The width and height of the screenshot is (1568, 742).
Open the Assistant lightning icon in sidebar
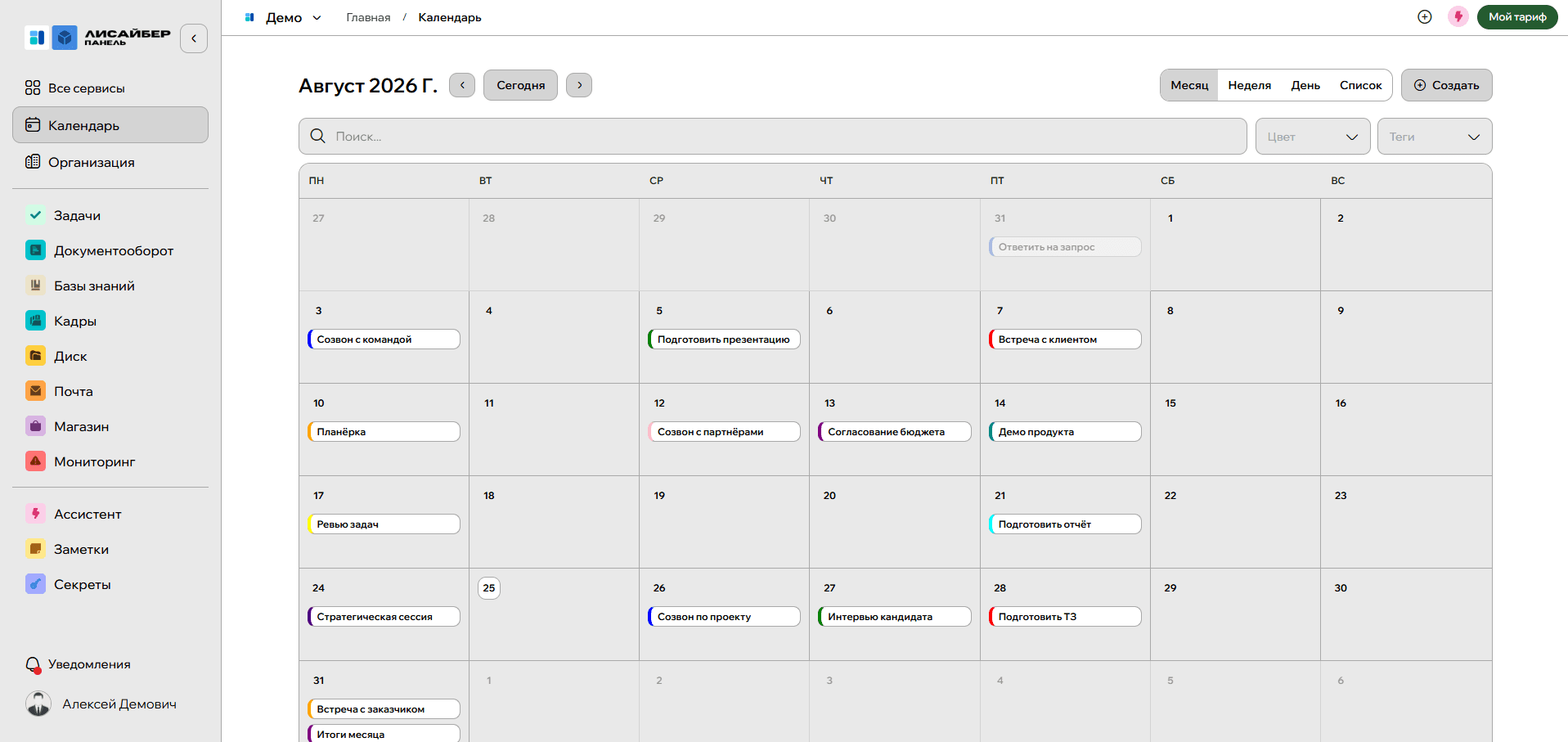point(35,514)
